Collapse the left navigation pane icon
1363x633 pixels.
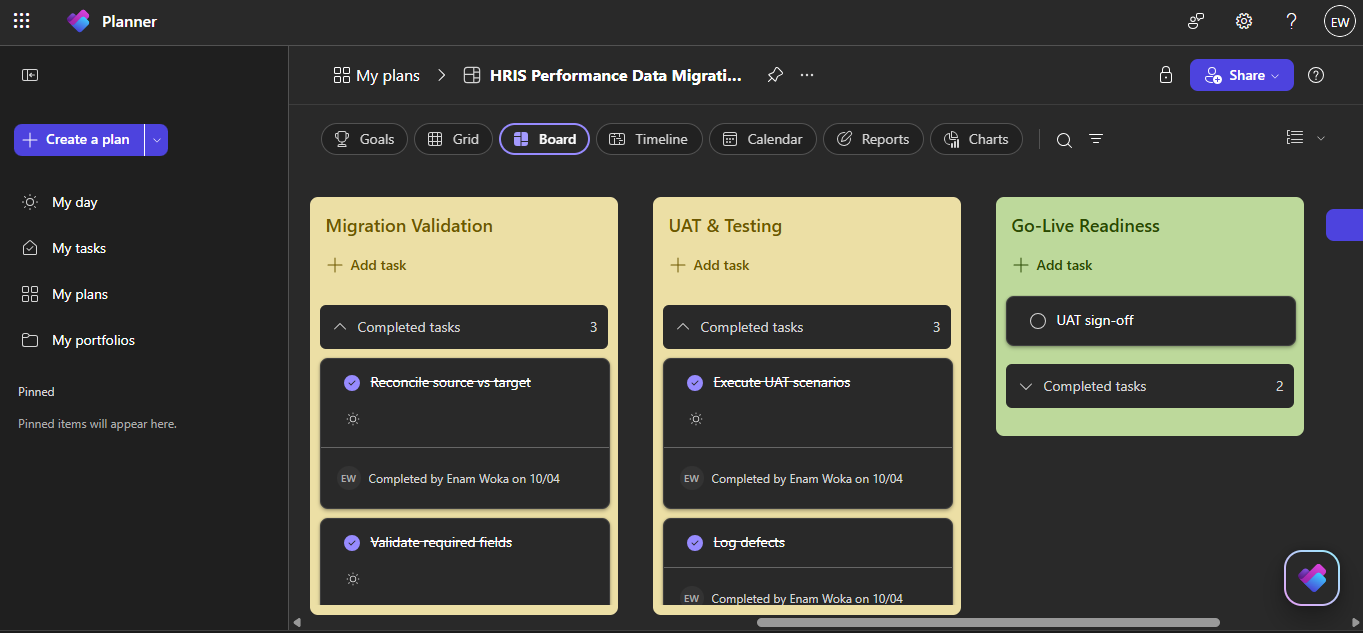coord(30,75)
